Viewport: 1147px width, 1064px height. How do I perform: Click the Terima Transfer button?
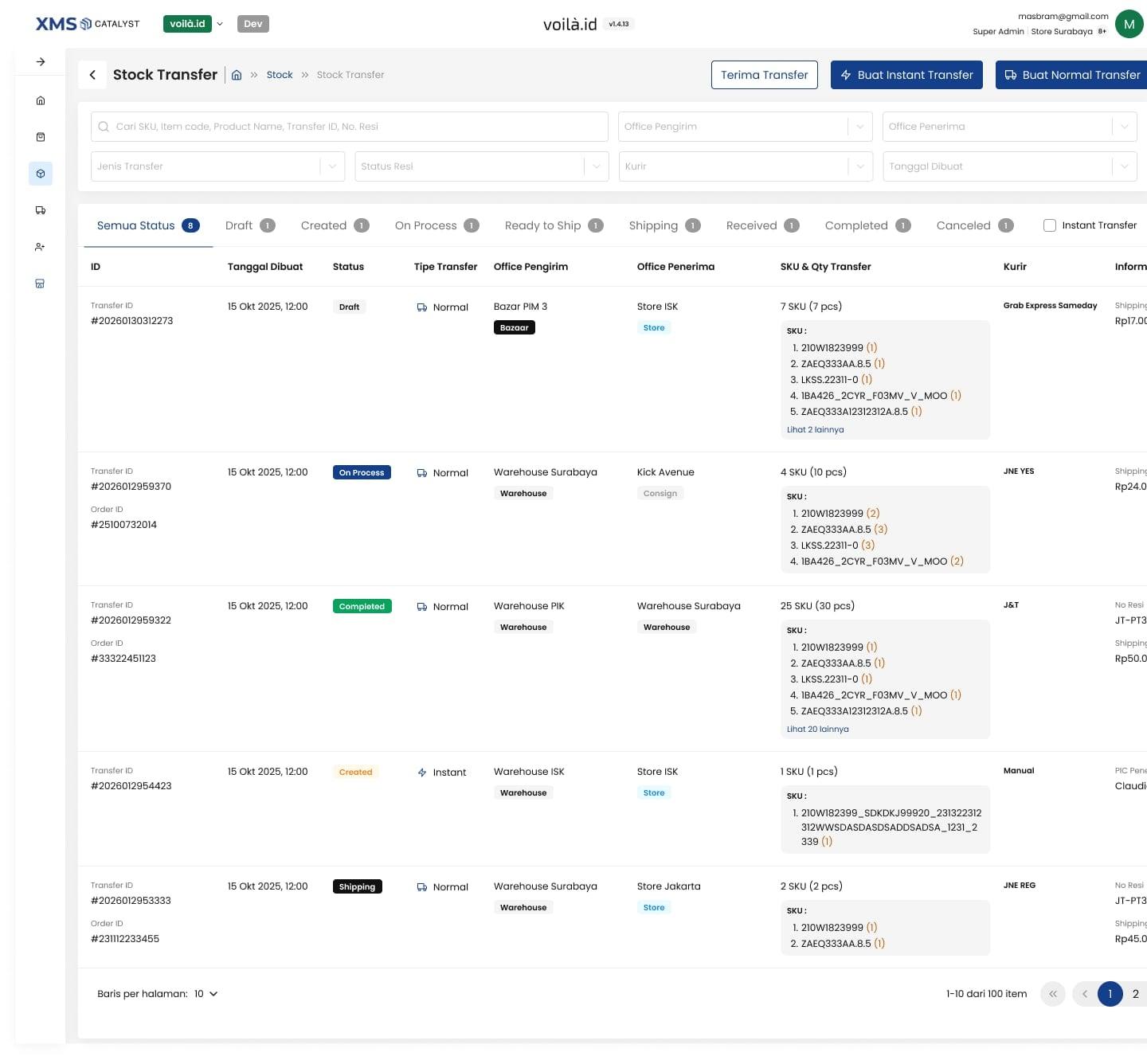coord(765,75)
